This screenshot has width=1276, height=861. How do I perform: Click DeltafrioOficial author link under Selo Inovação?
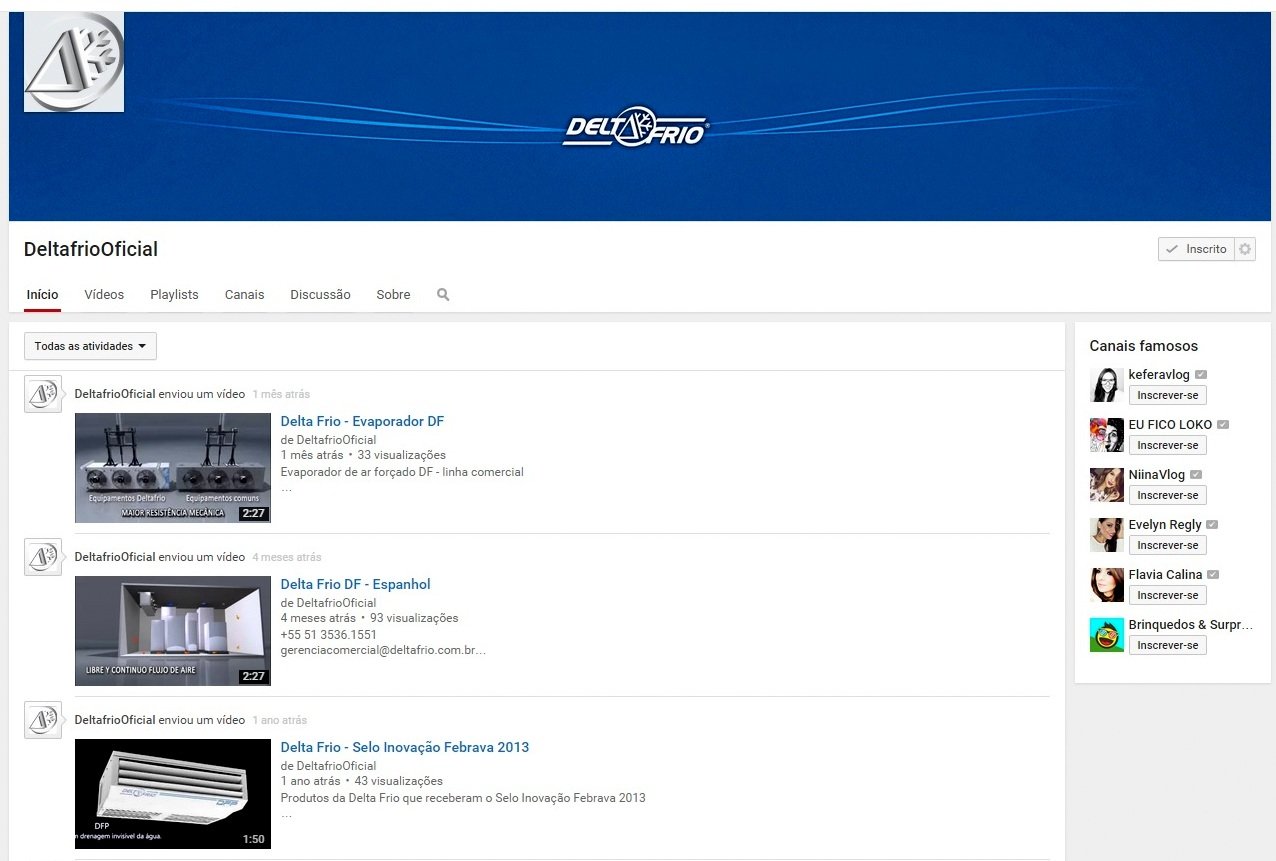tap(336, 766)
